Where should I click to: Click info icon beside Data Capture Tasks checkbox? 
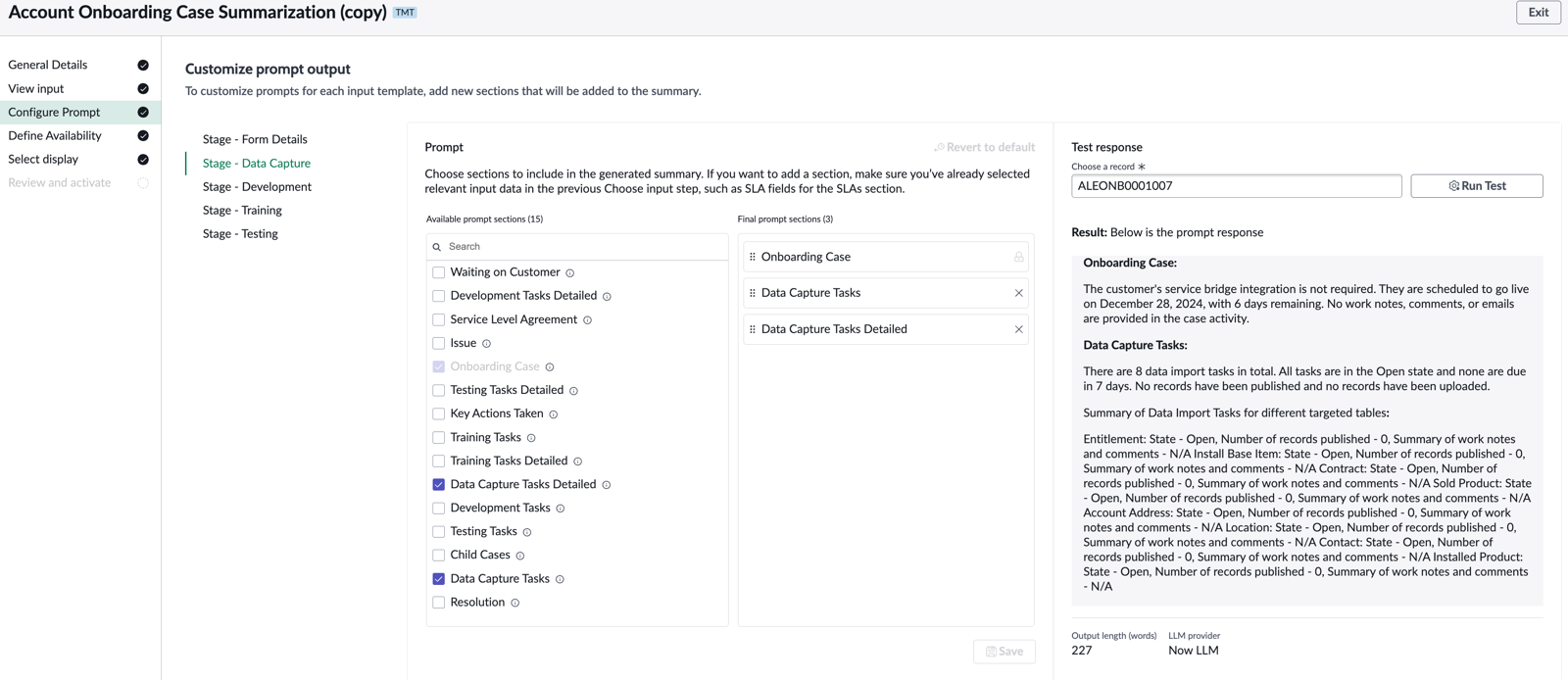[x=560, y=579]
